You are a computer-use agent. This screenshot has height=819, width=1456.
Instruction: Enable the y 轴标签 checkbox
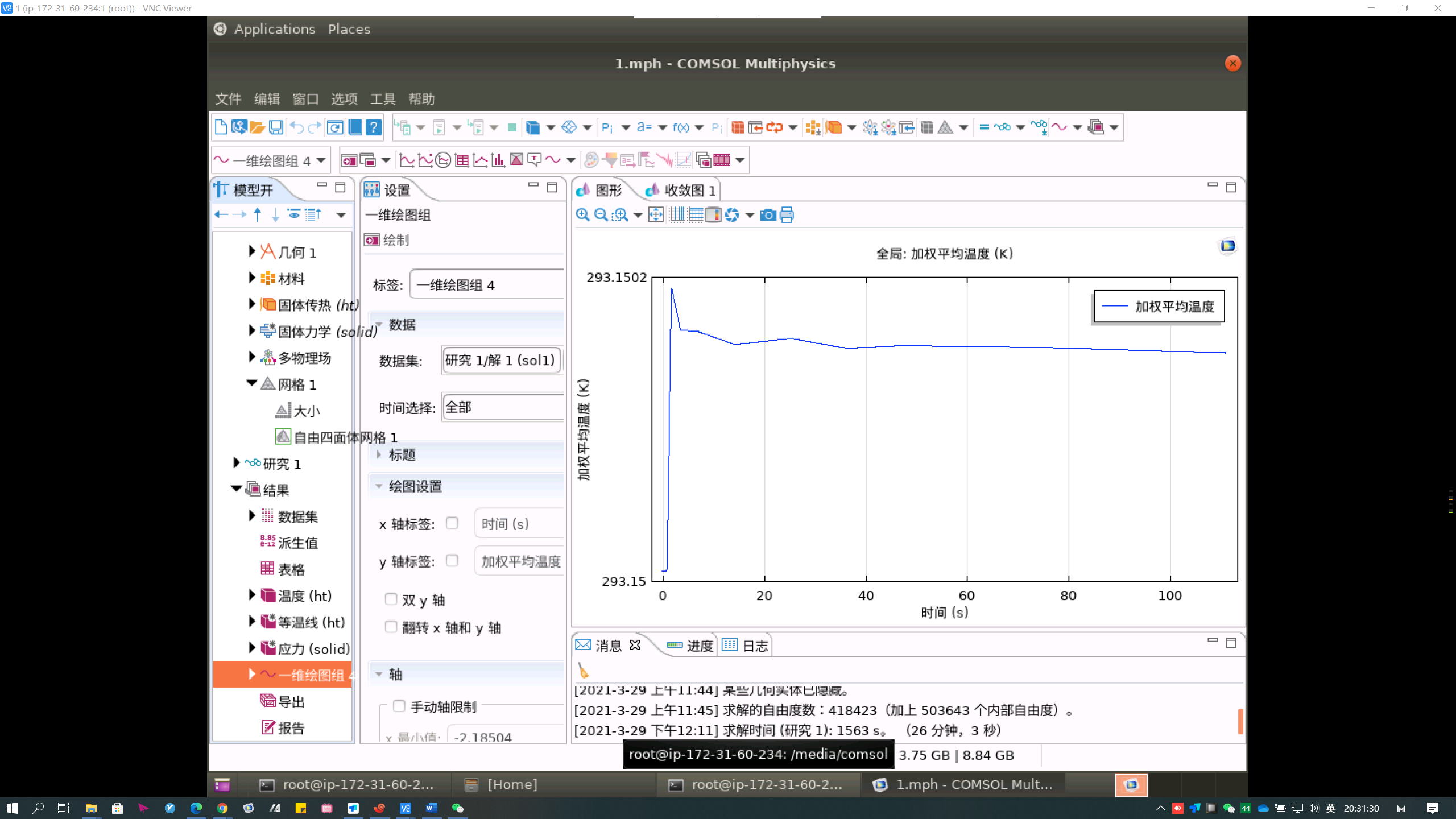click(452, 560)
